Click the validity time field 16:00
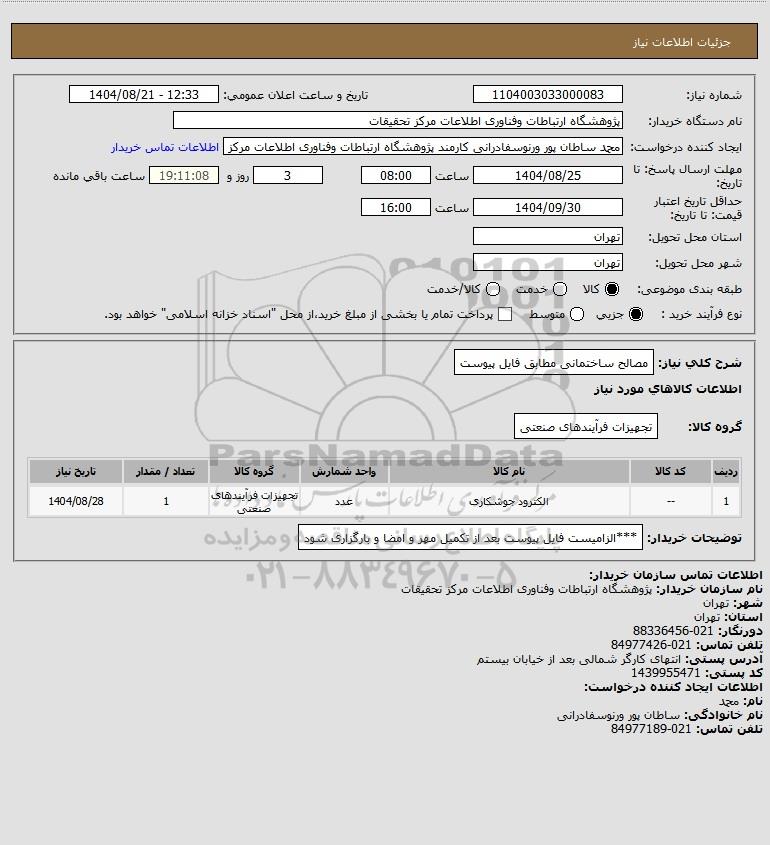This screenshot has width=770, height=845. click(x=396, y=207)
